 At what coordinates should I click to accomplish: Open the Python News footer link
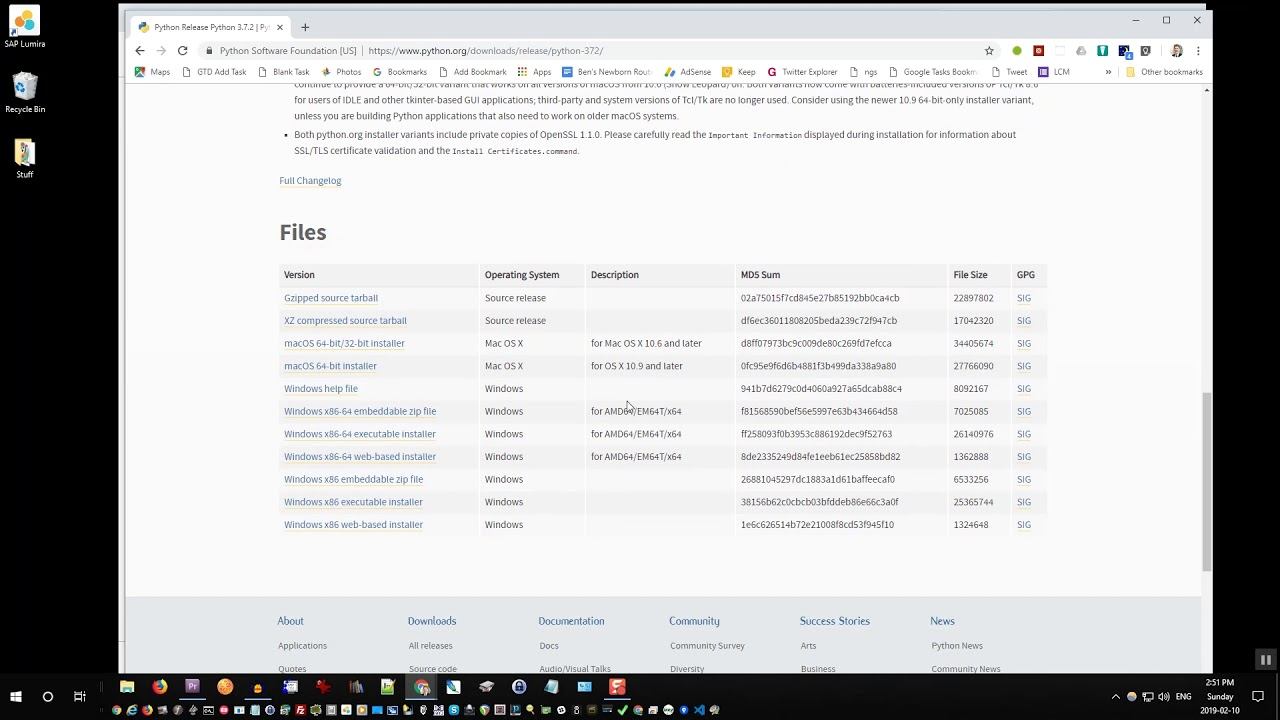point(957,646)
